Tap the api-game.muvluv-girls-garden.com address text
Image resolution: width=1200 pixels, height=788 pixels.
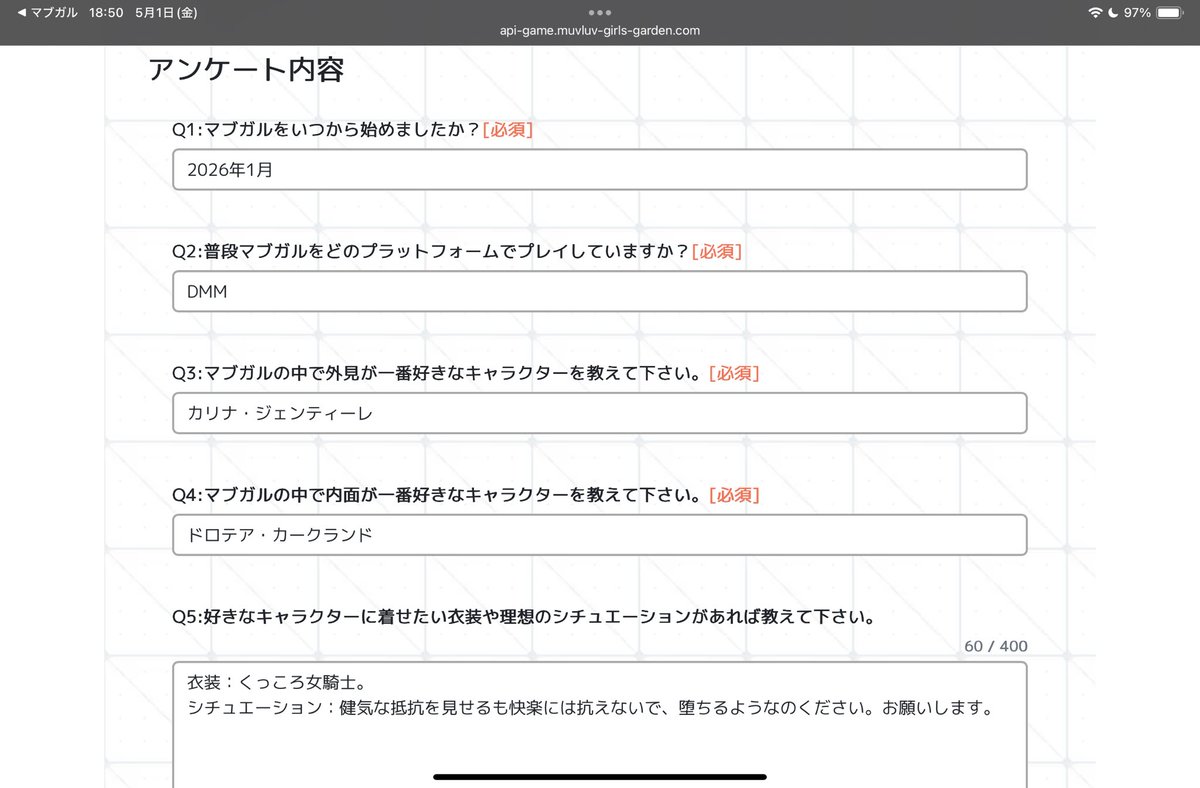point(600,30)
